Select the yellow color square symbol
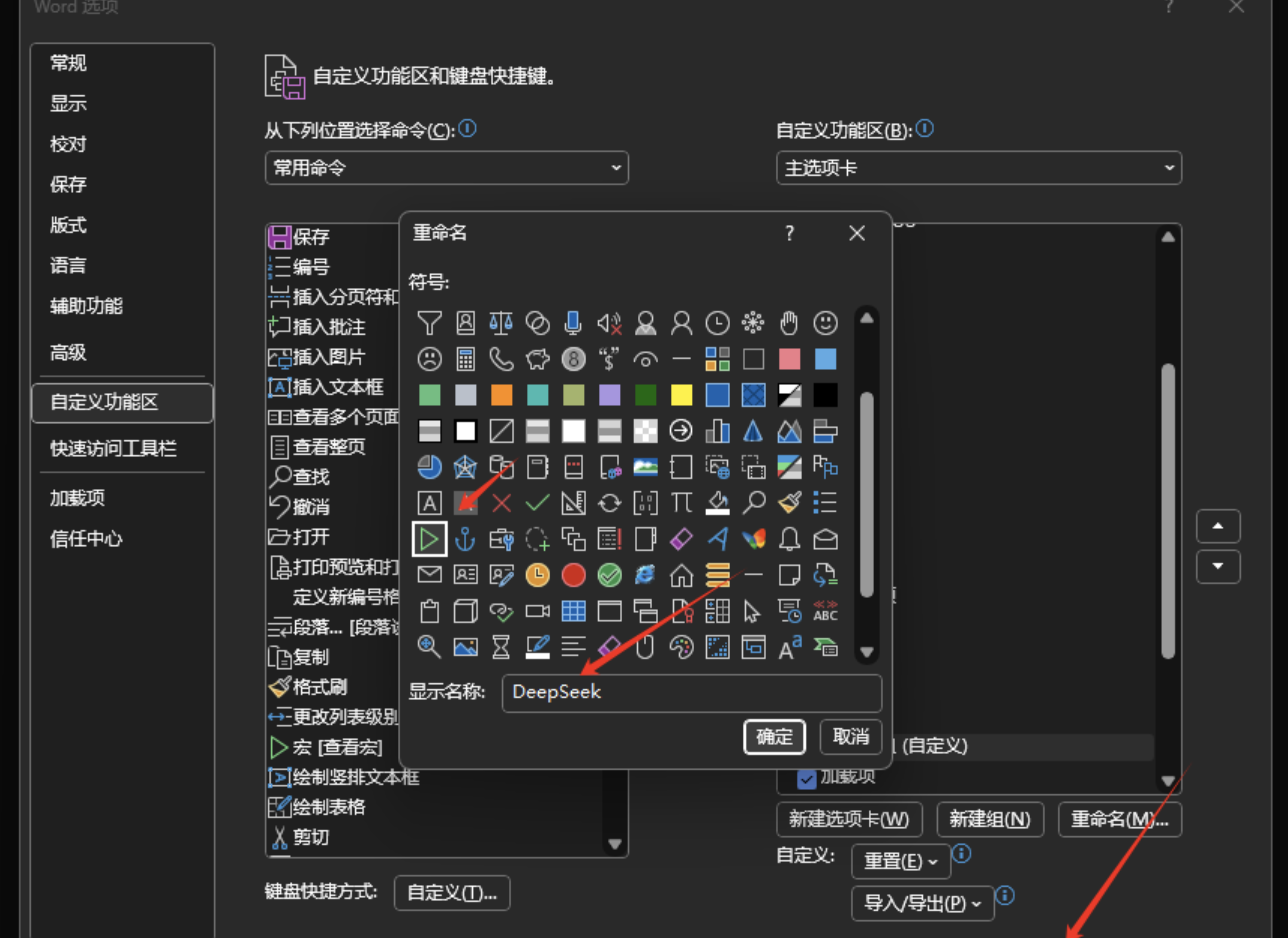Screen dimensions: 1288x938 (x=681, y=394)
